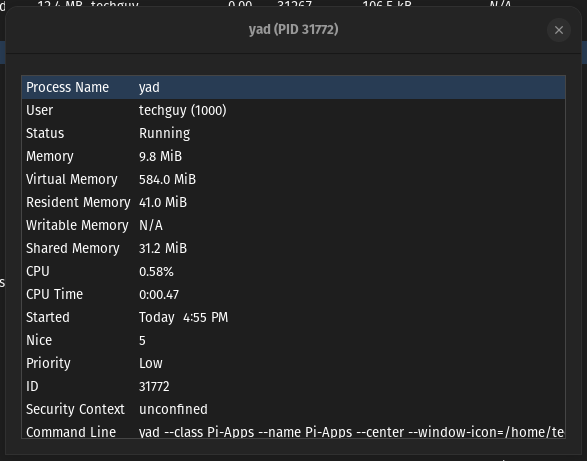Select the Virtual Memory 584.0 MiB row
Viewport: 587px width, 461px height.
tap(294, 179)
